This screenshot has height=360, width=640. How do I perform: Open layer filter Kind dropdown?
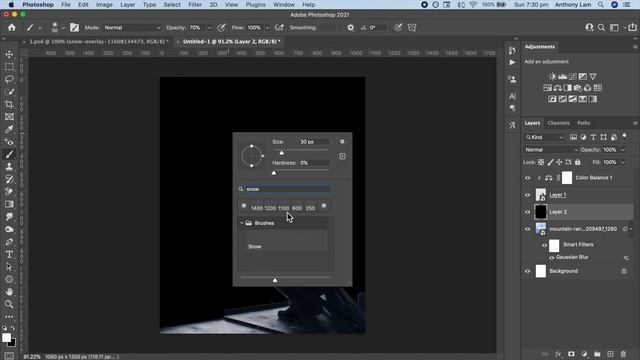544,137
